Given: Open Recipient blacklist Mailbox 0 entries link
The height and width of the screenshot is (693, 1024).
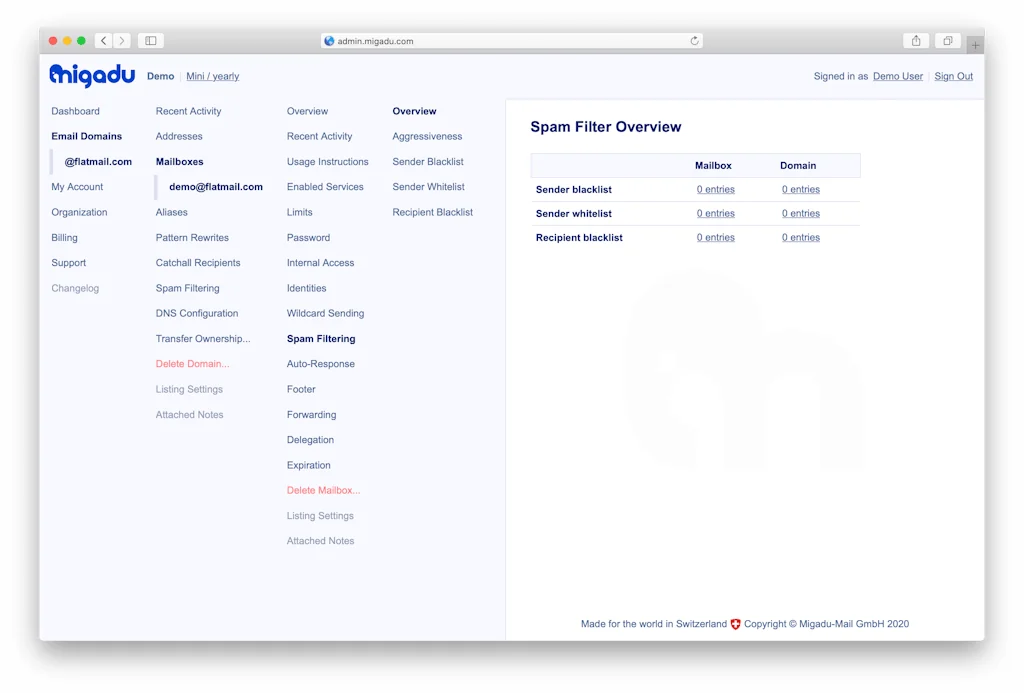Looking at the screenshot, I should point(715,238).
